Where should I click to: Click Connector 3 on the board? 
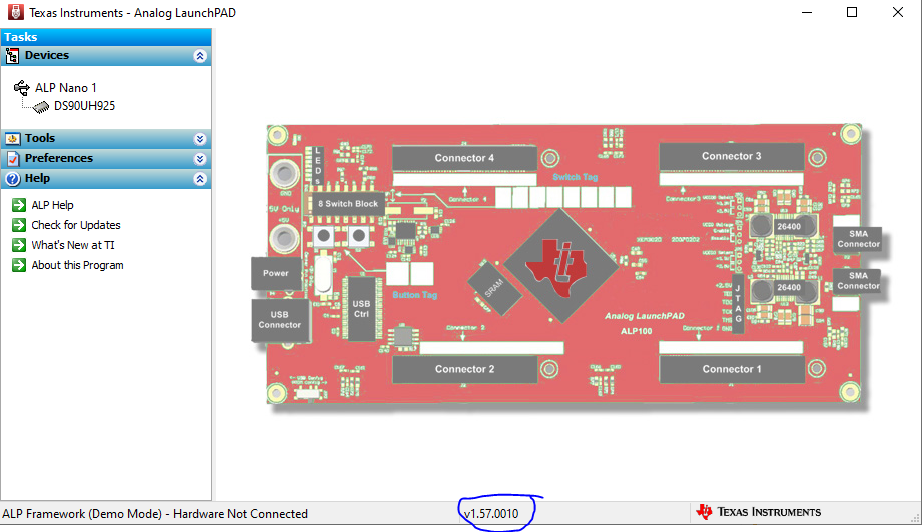coord(731,156)
